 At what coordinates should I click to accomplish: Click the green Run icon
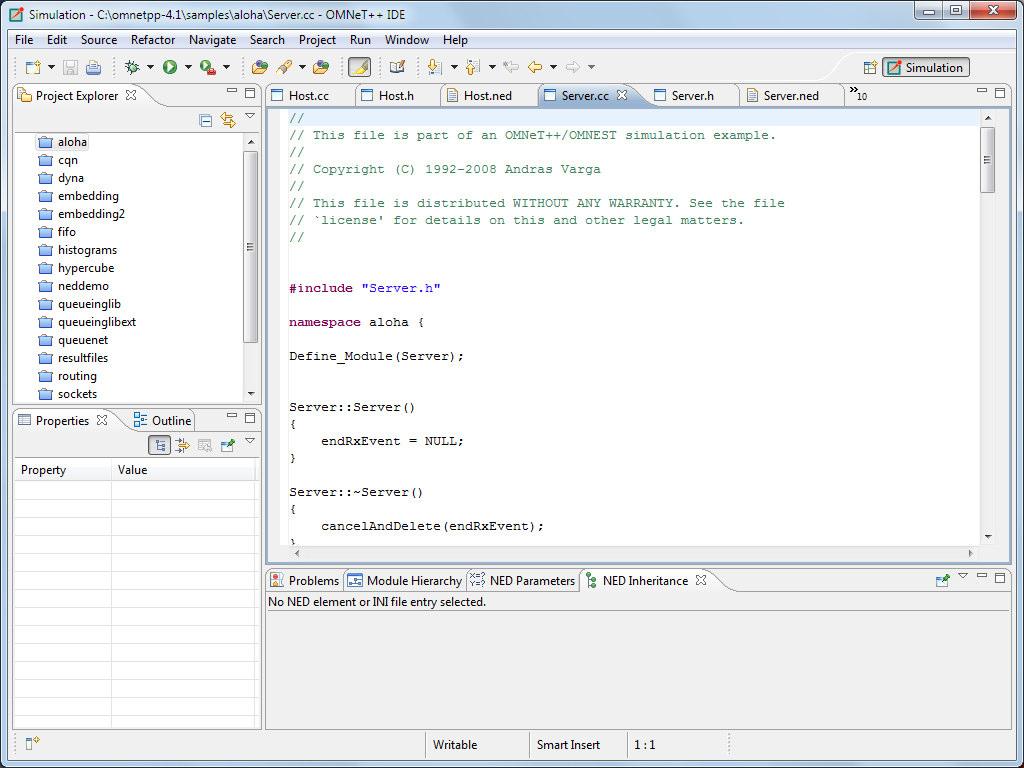(170, 67)
